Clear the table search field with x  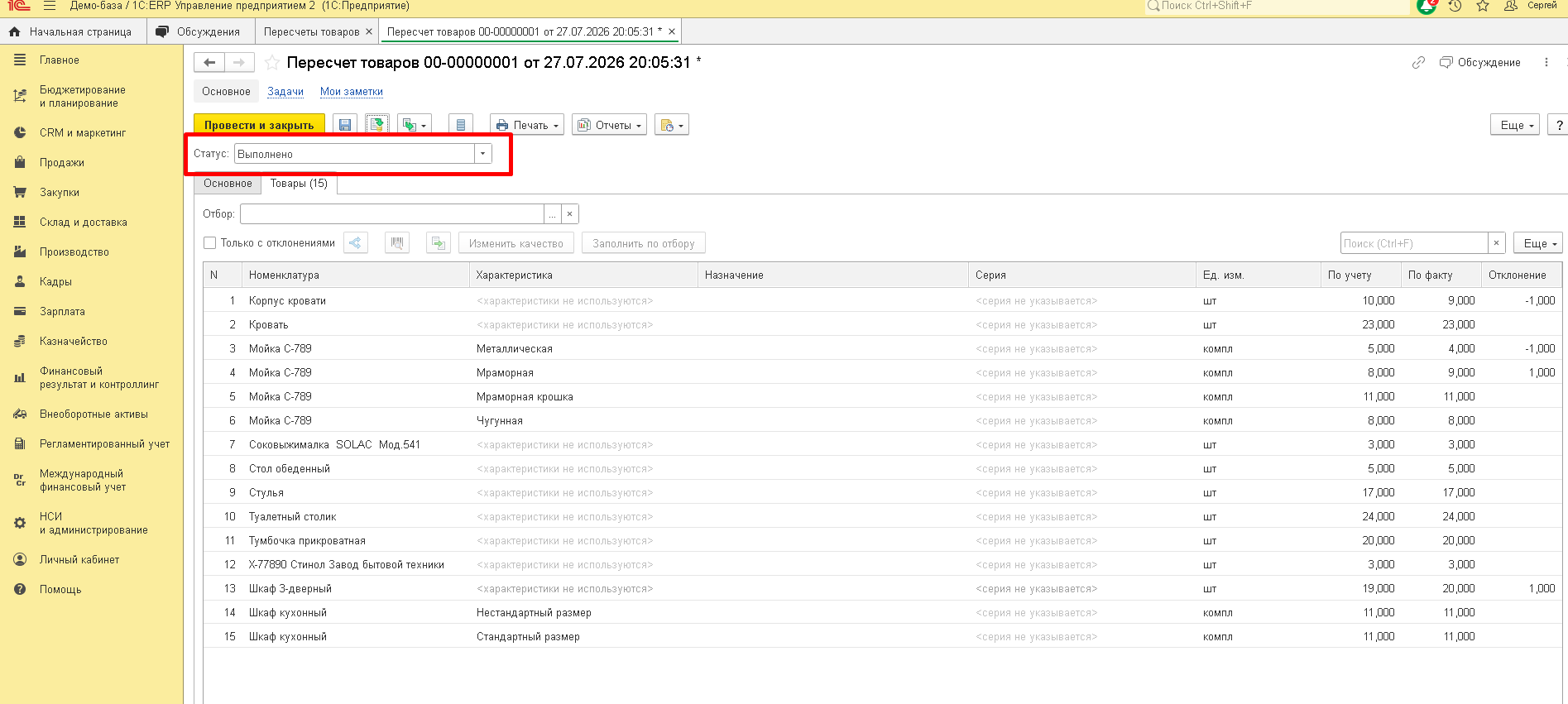click(1496, 243)
